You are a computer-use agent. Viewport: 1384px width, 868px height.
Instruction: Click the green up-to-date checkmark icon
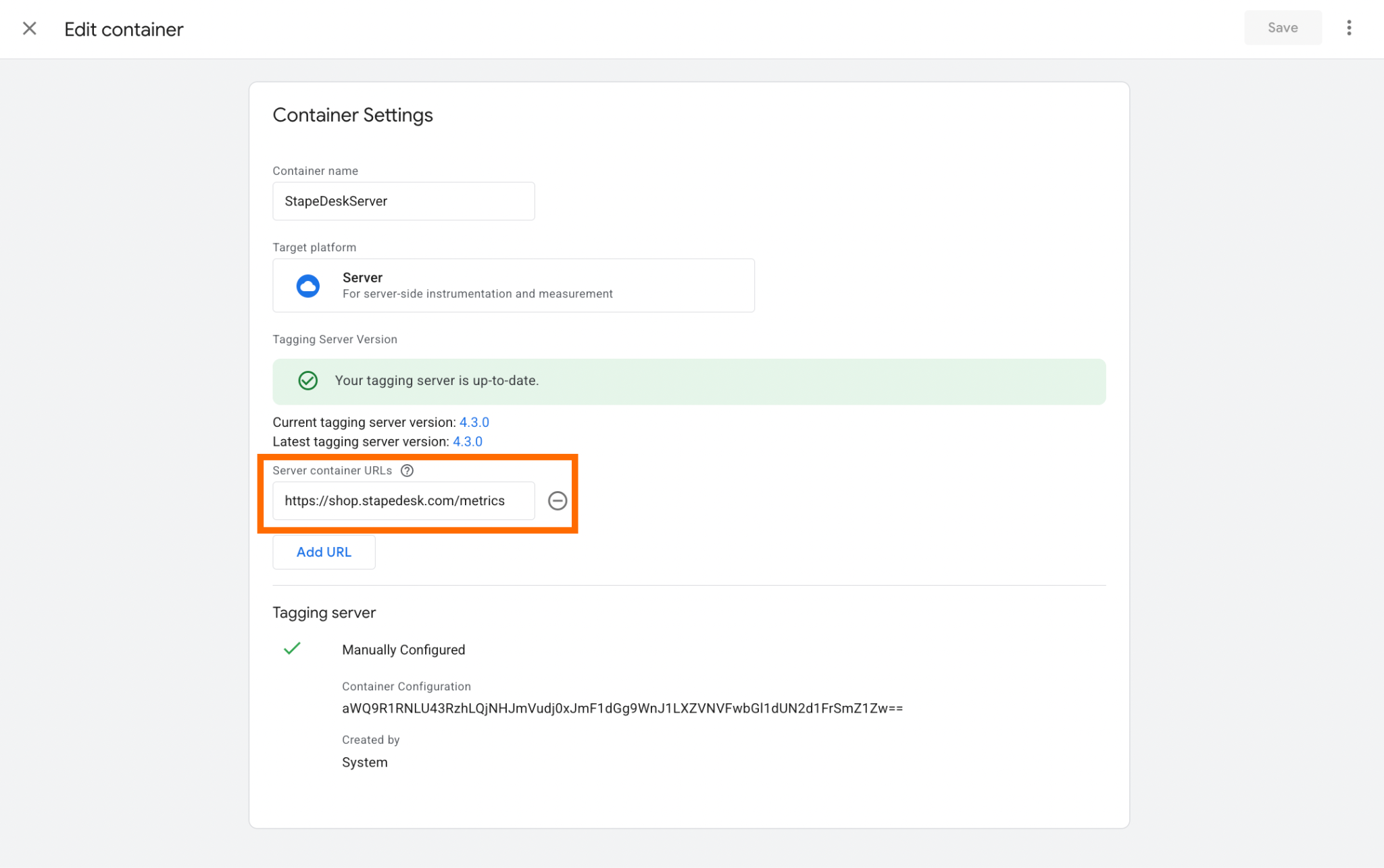(x=308, y=380)
